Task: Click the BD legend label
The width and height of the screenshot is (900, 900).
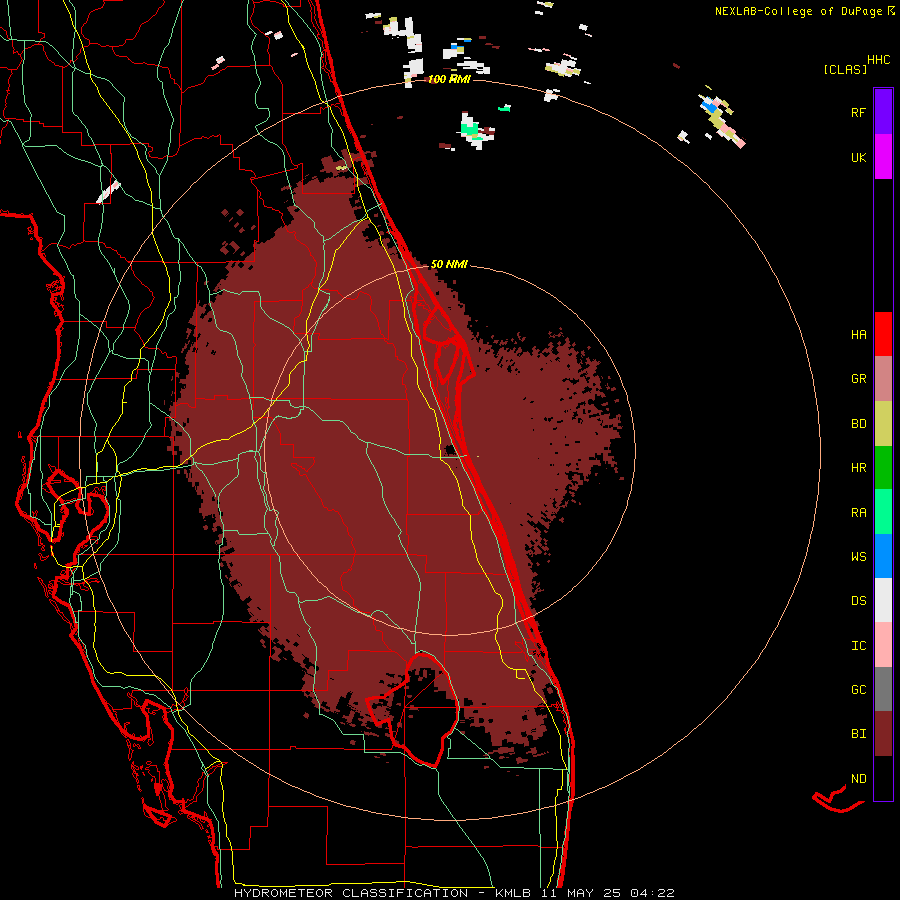Action: point(858,424)
